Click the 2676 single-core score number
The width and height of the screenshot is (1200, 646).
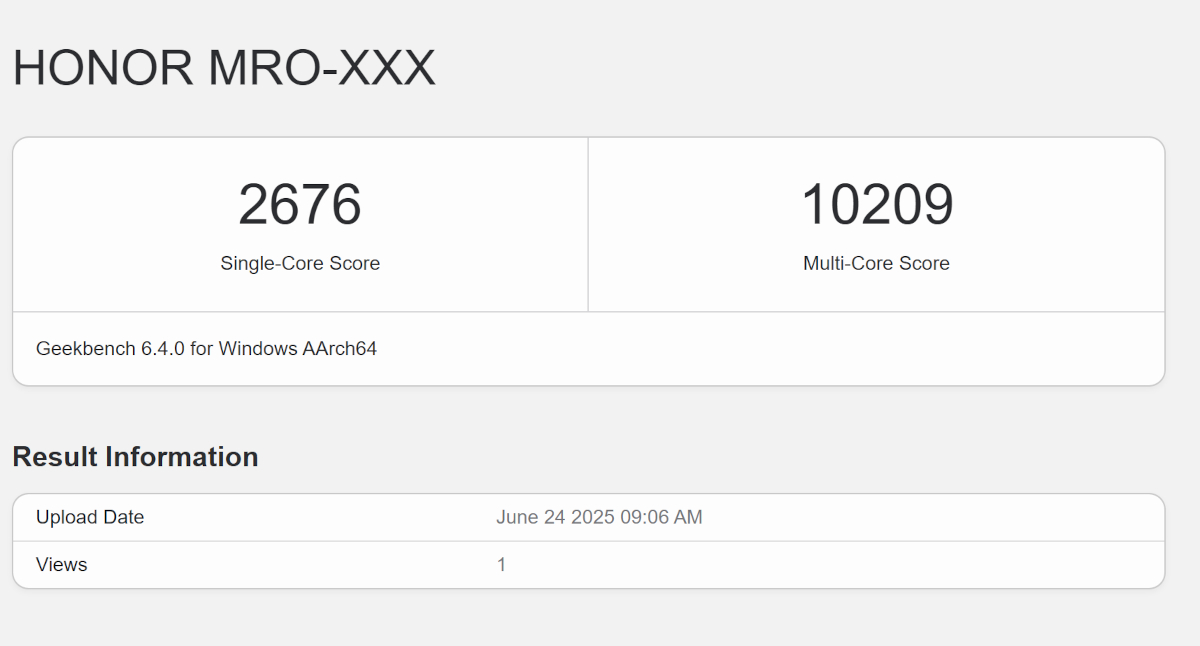point(300,204)
